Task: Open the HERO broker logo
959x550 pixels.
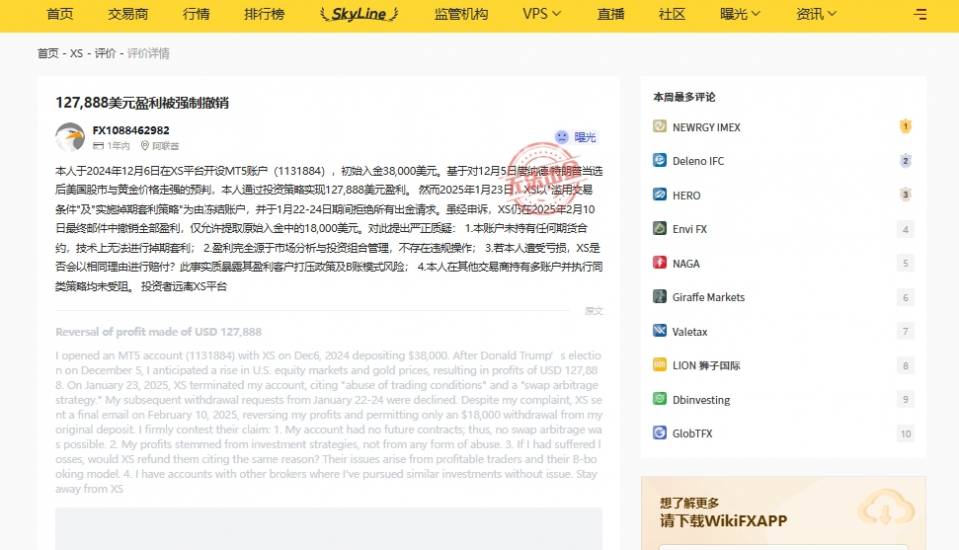Action: (659, 195)
